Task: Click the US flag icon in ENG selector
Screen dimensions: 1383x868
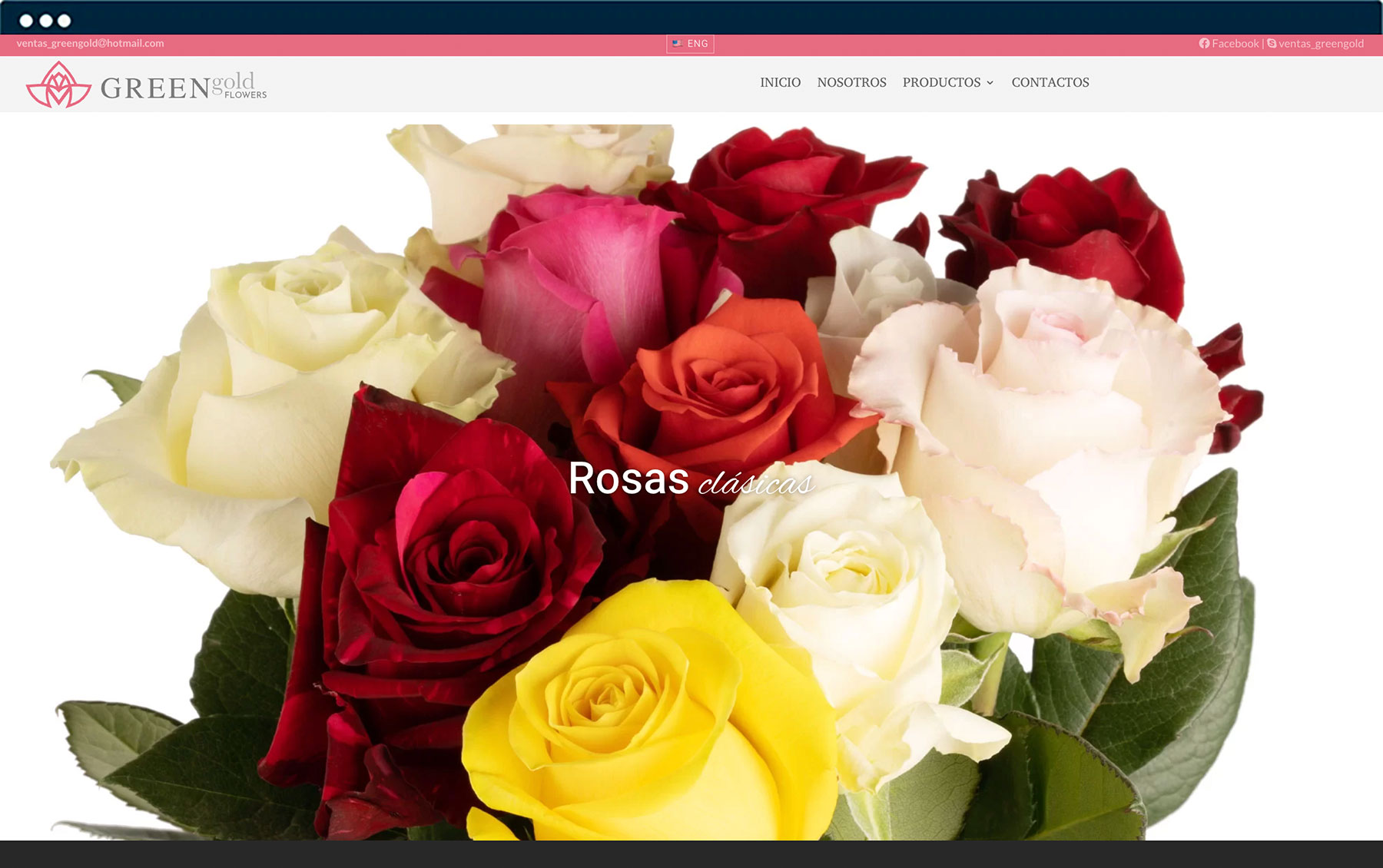Action: (677, 44)
